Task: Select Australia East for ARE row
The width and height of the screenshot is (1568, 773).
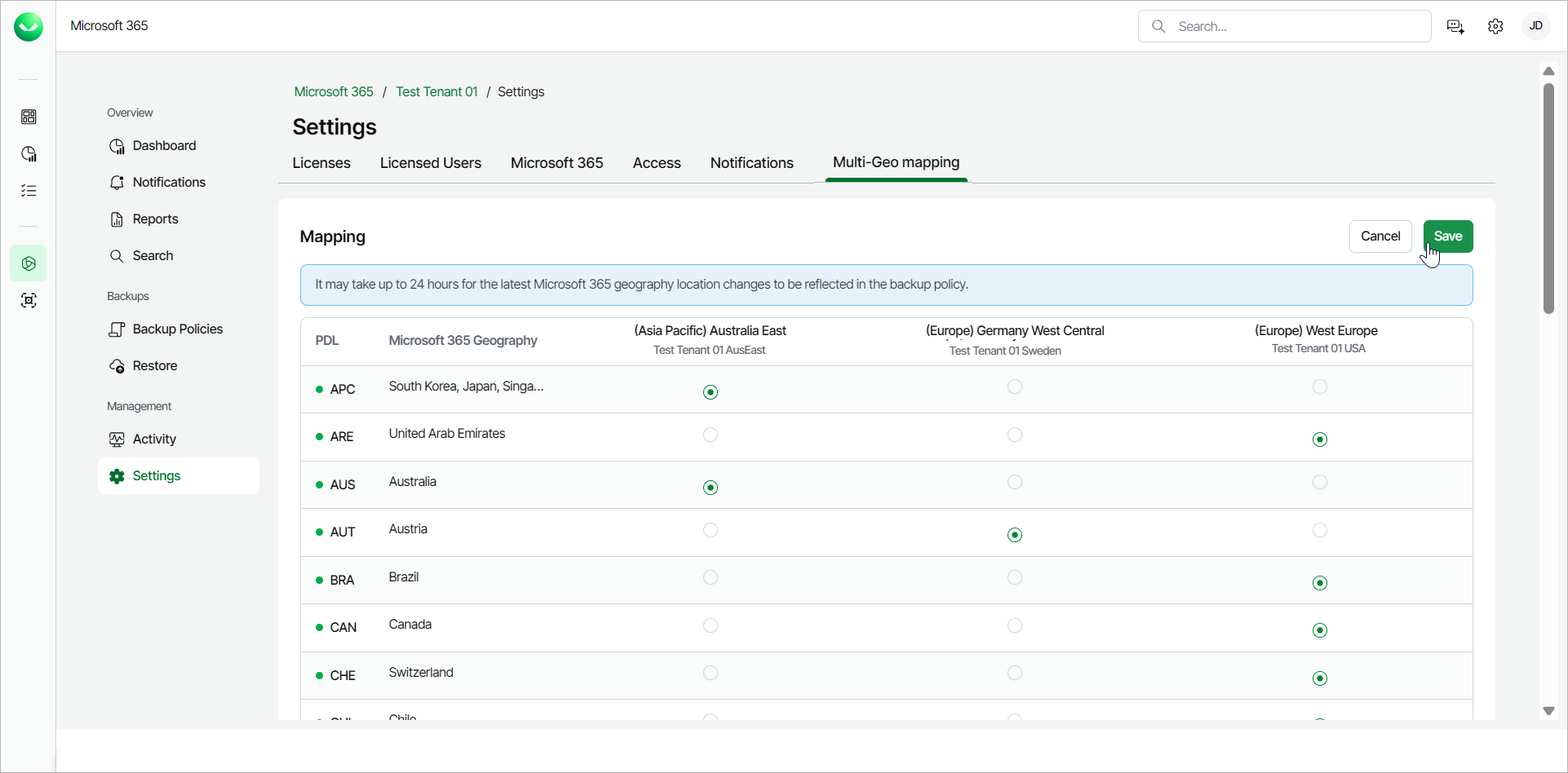Action: [710, 435]
